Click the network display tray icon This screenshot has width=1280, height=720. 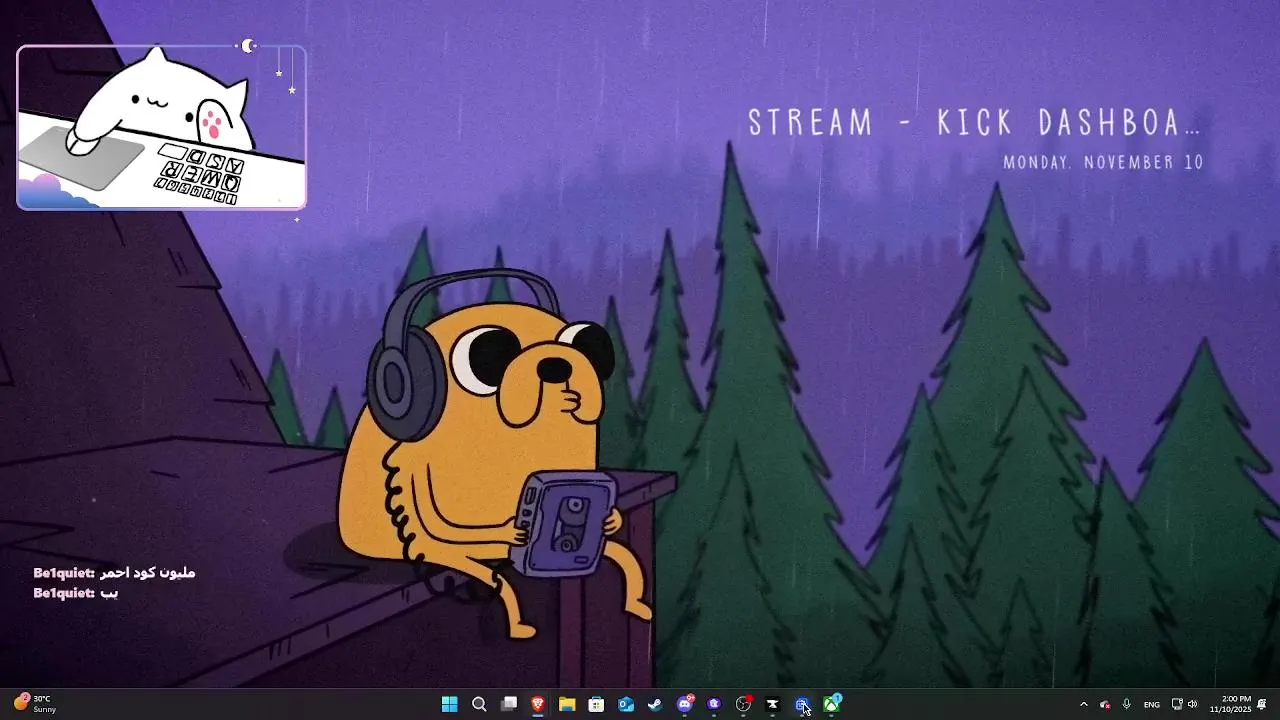point(1177,704)
